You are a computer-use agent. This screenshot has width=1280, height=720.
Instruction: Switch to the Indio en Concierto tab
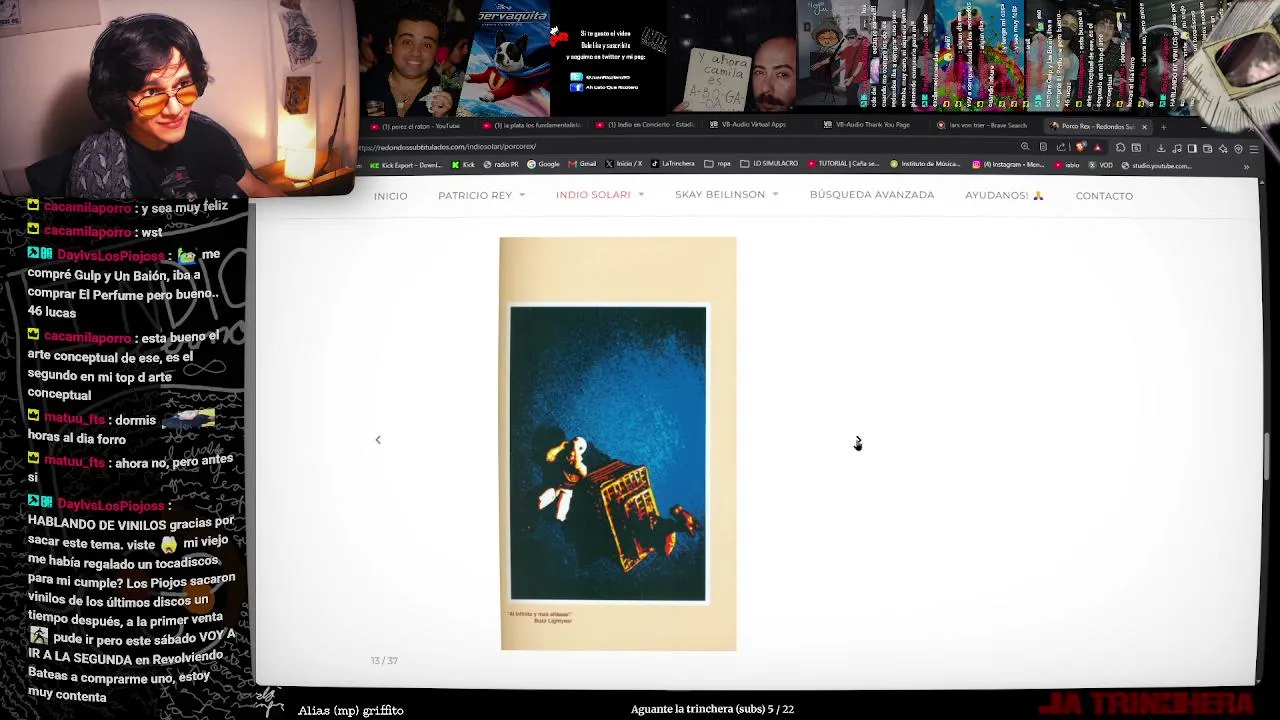(x=645, y=126)
